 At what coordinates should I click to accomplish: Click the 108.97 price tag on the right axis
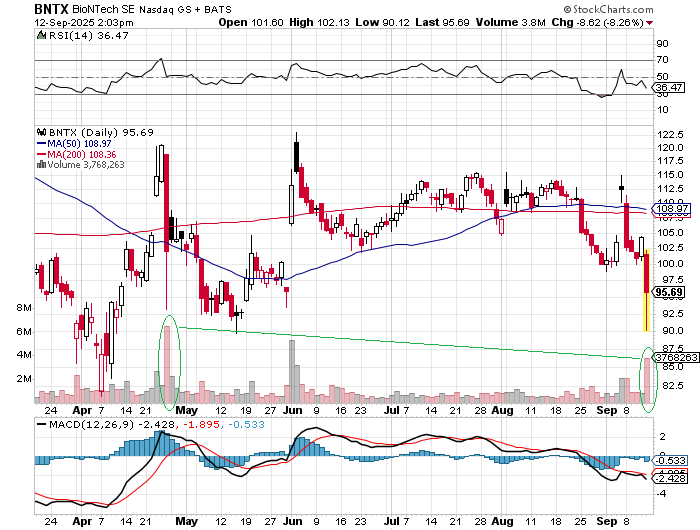pos(671,209)
